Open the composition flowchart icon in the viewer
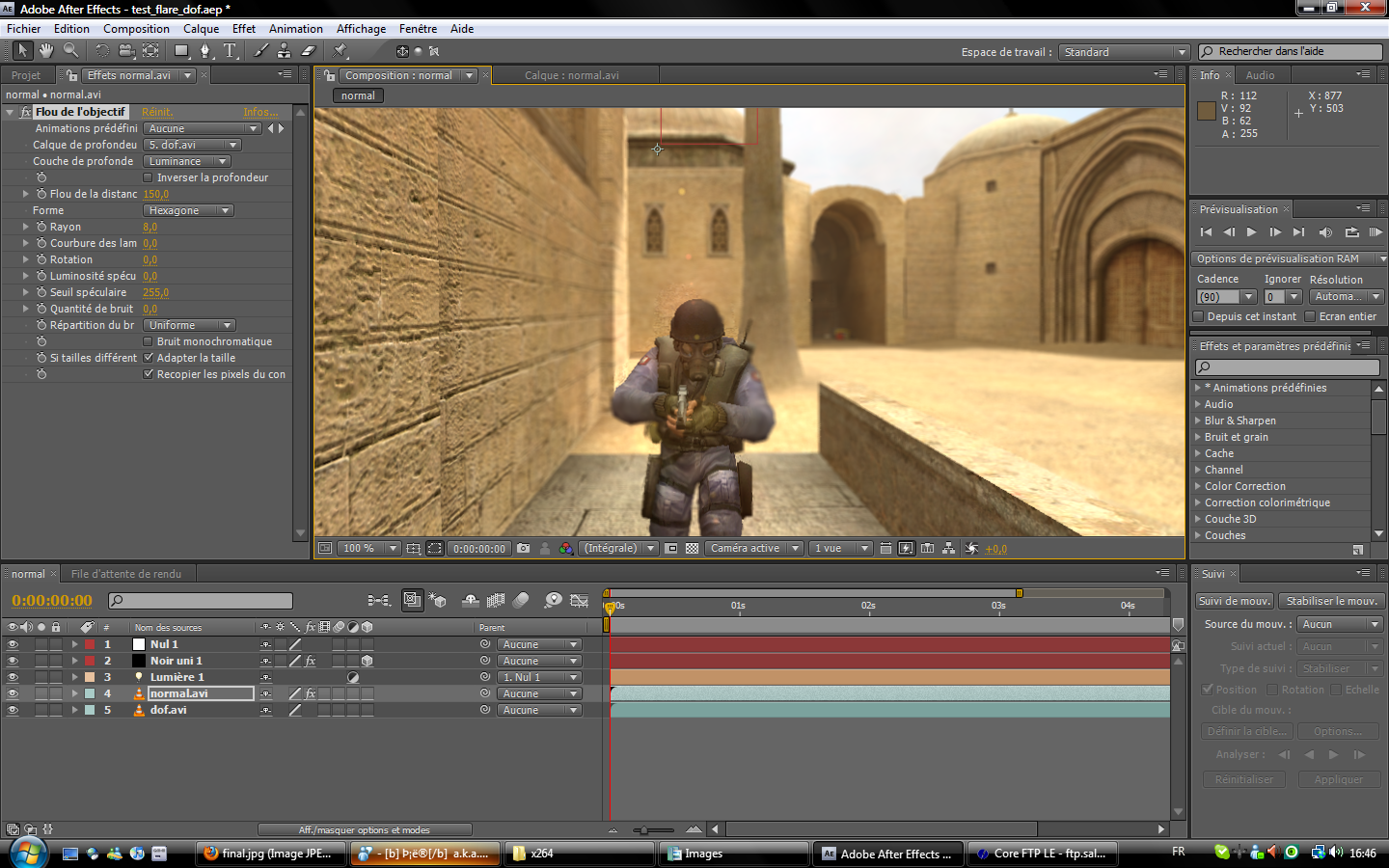1389x868 pixels. tap(949, 548)
